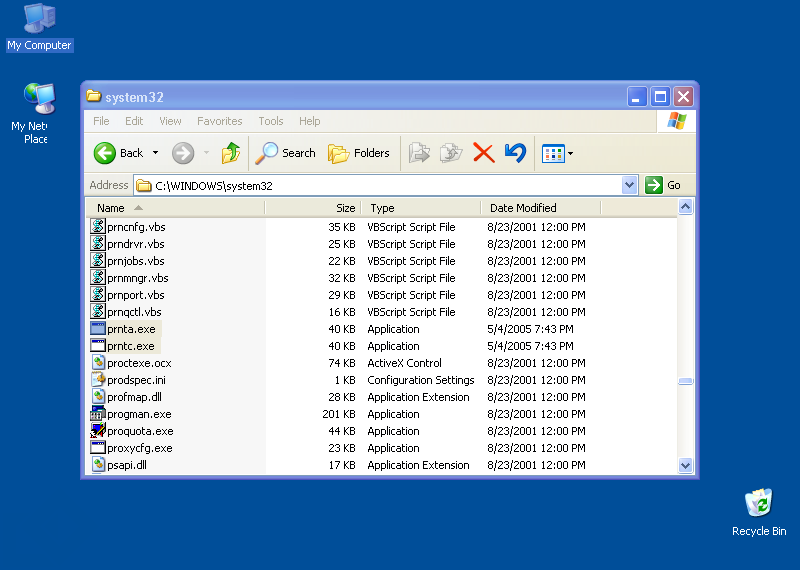Viewport: 800px width, 570px height.
Task: Click the Move To toolbar icon
Action: (x=419, y=153)
